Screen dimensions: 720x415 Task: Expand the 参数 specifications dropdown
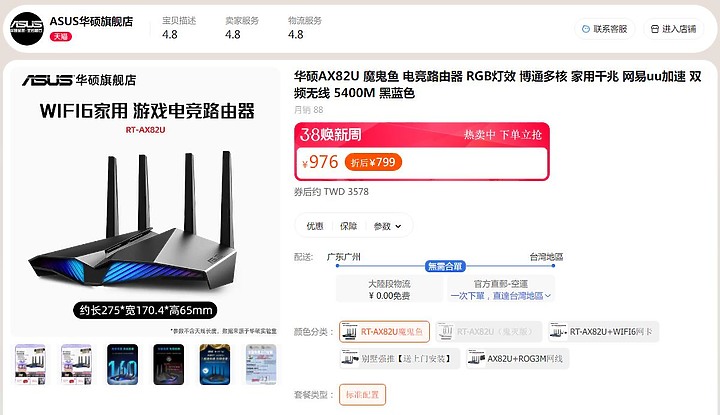point(387,226)
